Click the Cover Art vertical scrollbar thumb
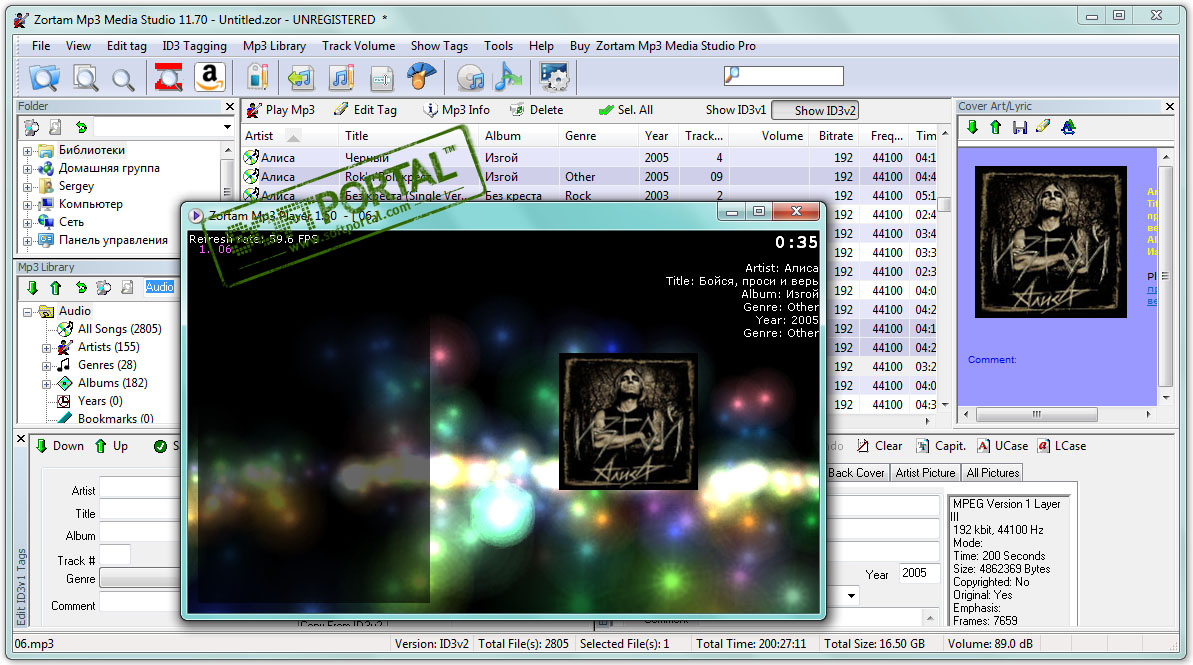Image resolution: width=1193 pixels, height=665 pixels. (1165, 275)
